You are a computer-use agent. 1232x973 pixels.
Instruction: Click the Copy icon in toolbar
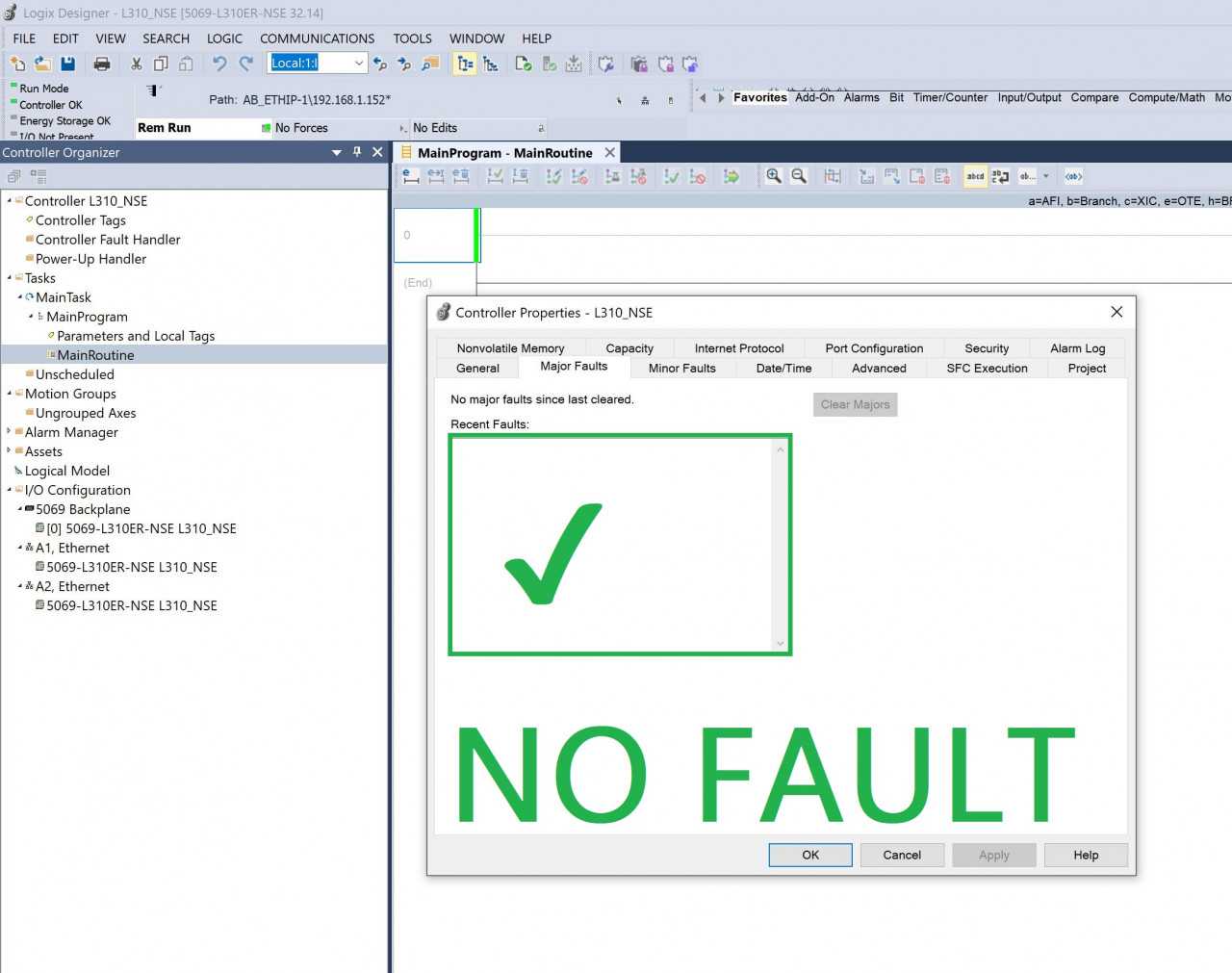[161, 64]
